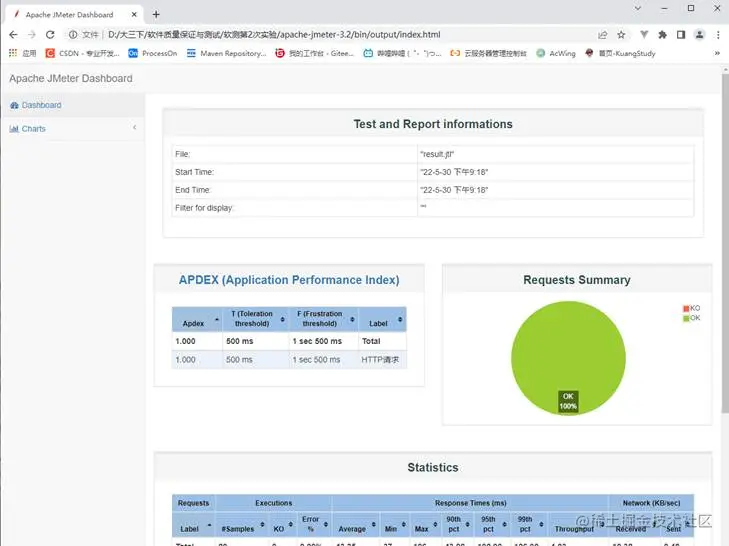Close the Apache JMeter Dashboard tab
Image resolution: width=729 pixels, height=546 pixels.
click(x=134, y=14)
